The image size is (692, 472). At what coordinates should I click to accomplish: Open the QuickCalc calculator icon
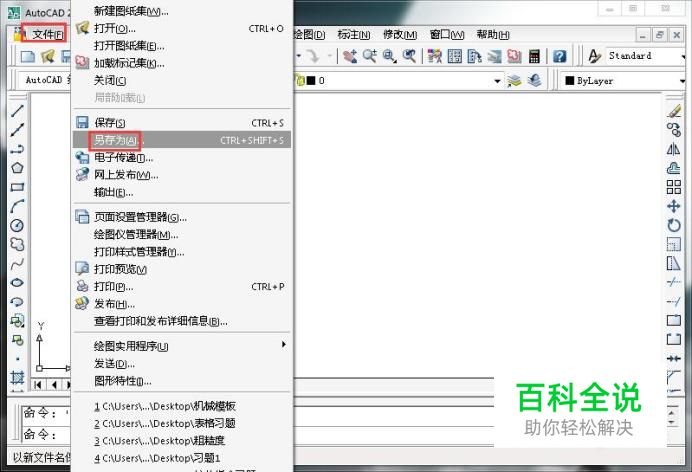tap(534, 56)
